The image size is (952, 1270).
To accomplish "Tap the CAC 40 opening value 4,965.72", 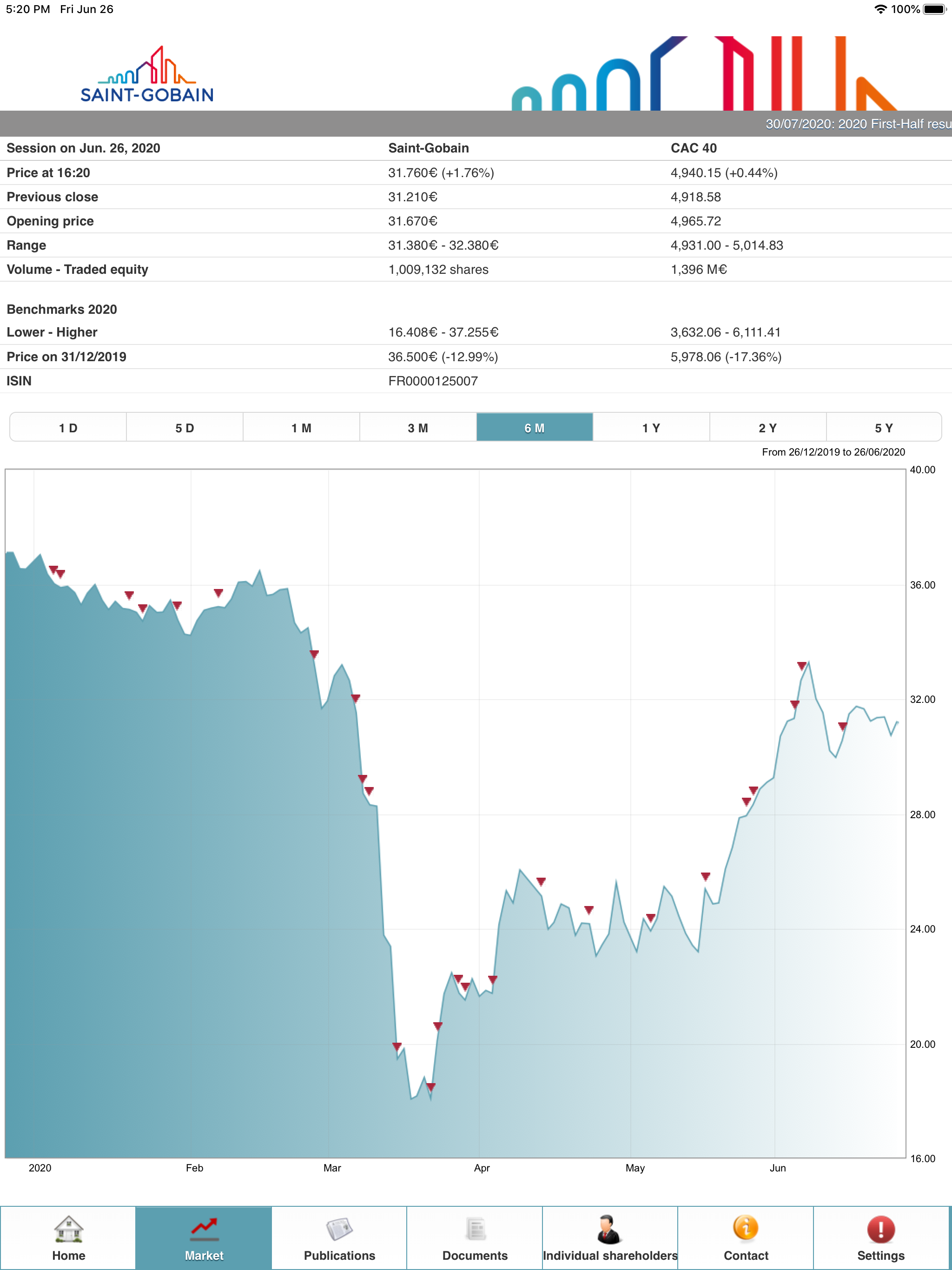I will [696, 221].
